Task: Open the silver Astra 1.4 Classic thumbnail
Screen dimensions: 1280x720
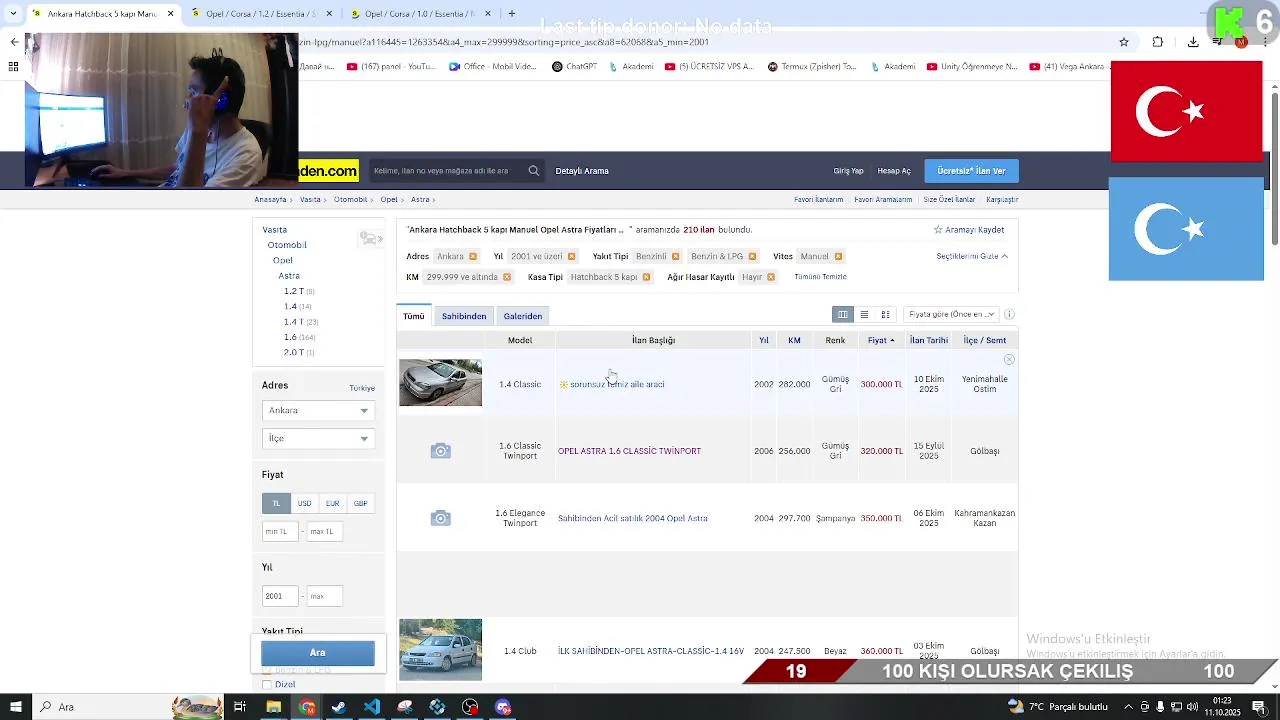Action: pos(440,383)
